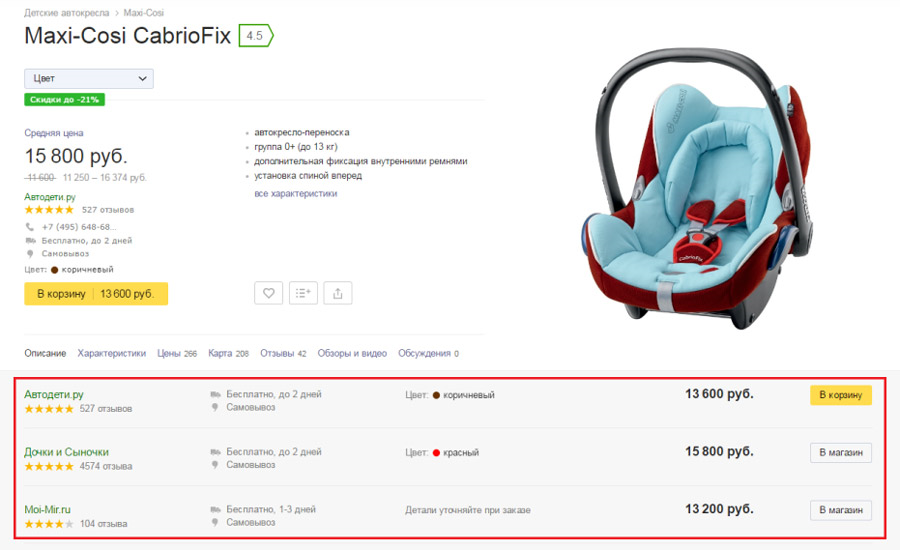
Task: Open the Цены 266 tab
Action: [177, 353]
